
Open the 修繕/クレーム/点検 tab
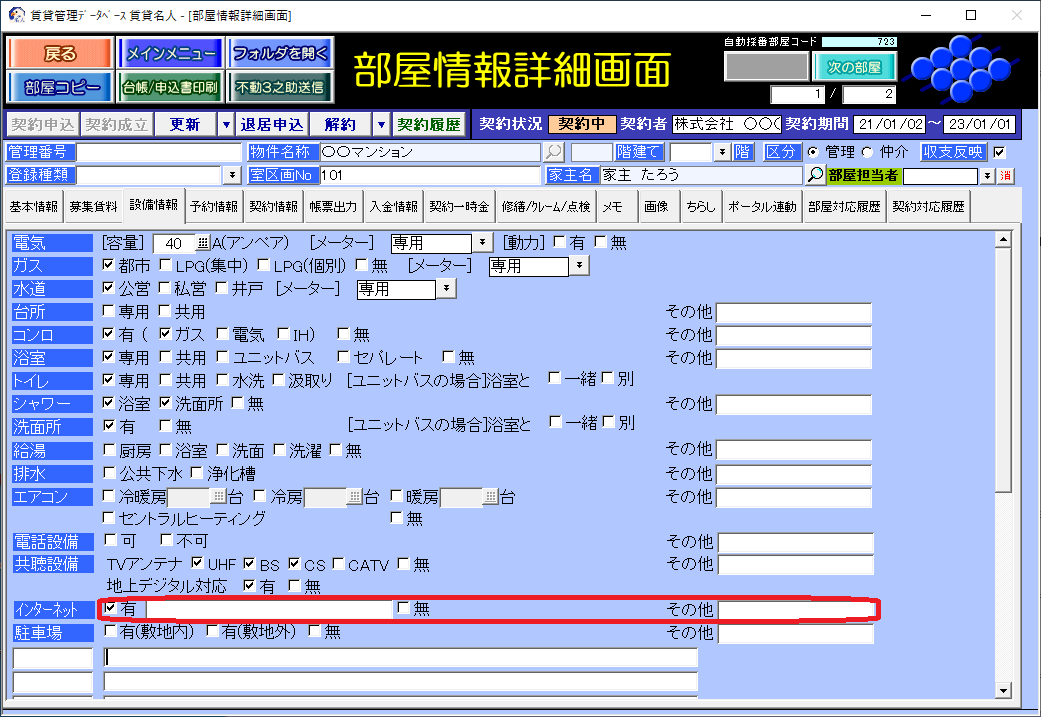(x=546, y=207)
